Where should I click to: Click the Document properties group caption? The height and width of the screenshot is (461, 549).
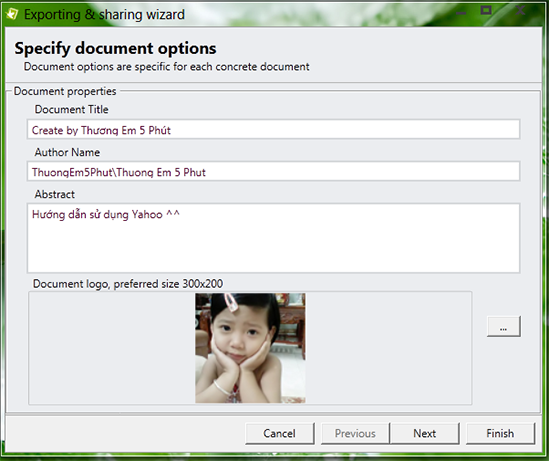coord(65,91)
